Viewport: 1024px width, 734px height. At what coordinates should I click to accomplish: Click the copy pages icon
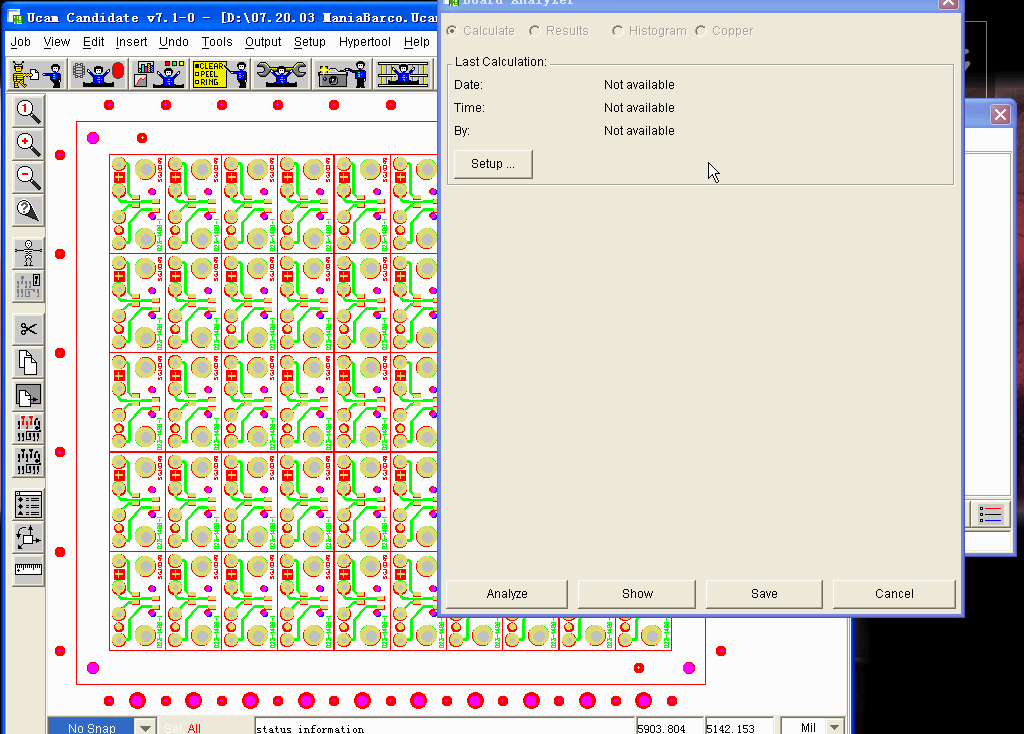[28, 362]
